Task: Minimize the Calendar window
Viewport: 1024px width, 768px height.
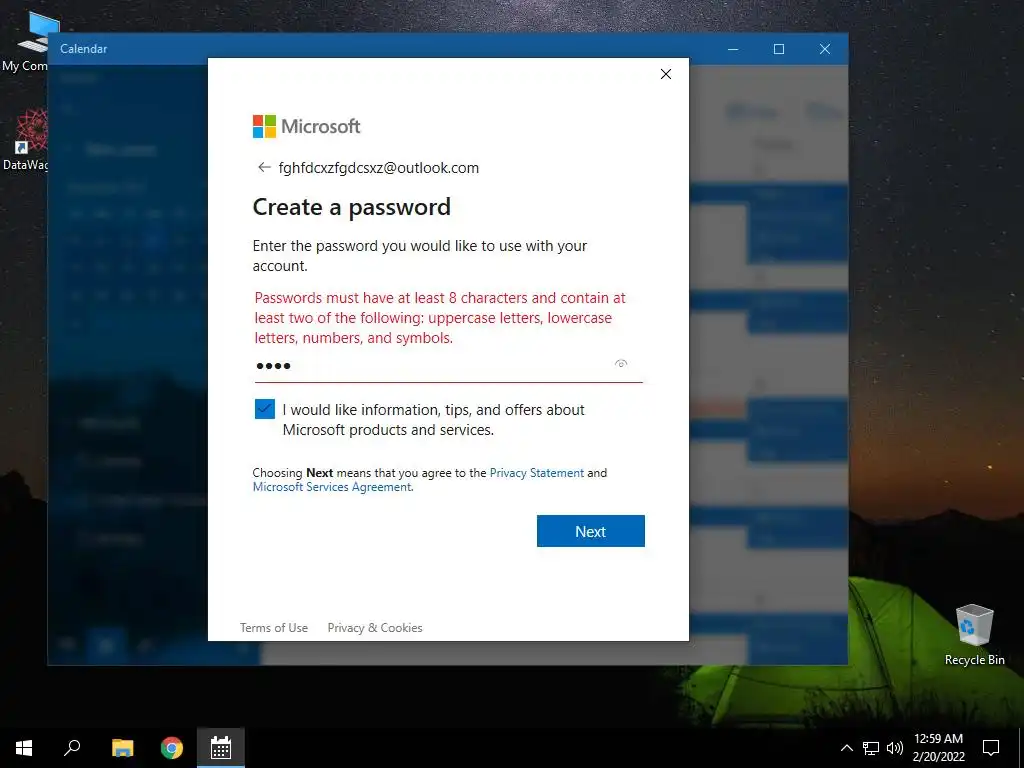Action: (x=733, y=49)
